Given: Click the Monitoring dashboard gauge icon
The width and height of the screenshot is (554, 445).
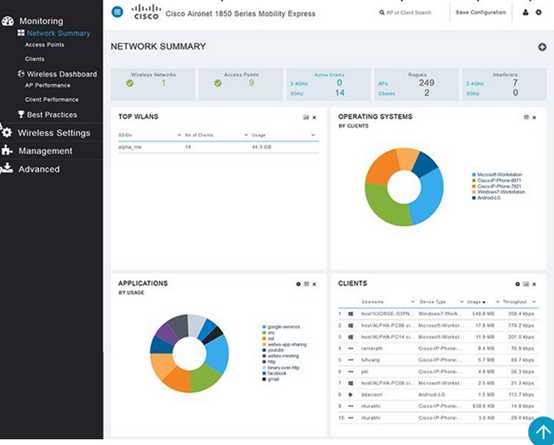Looking at the screenshot, I should coord(7,21).
